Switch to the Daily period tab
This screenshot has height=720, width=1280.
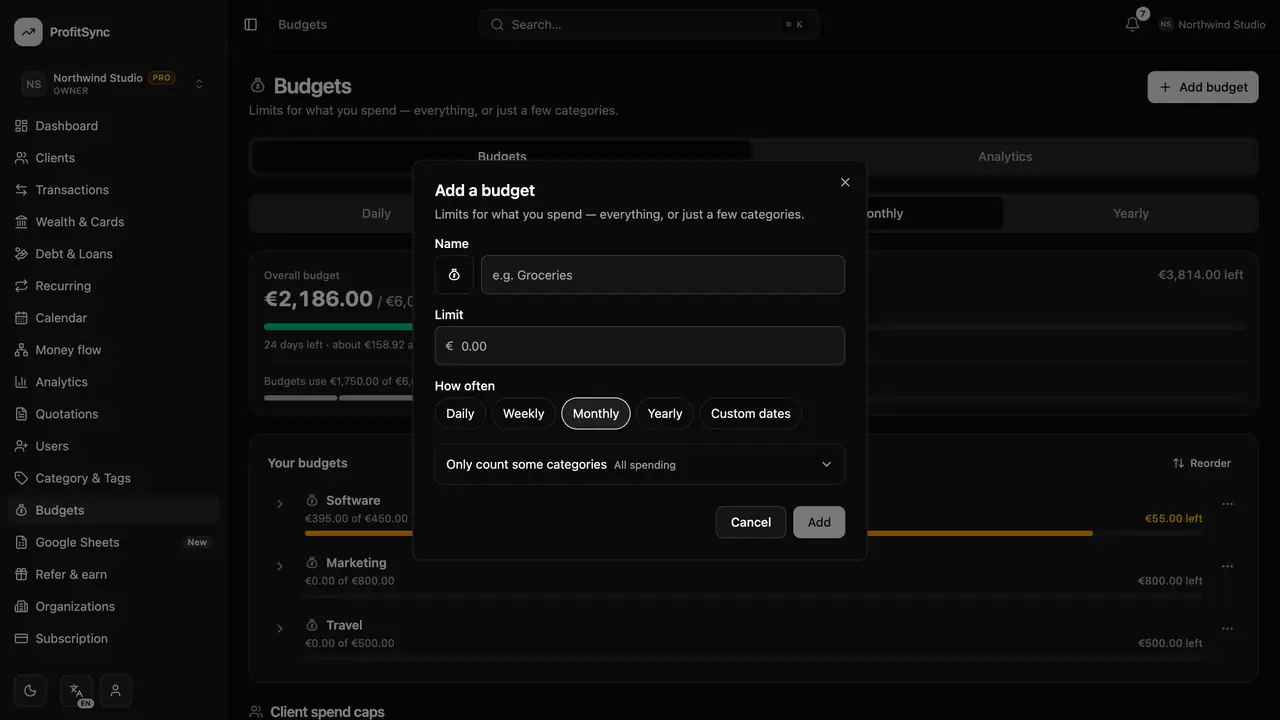pos(376,213)
